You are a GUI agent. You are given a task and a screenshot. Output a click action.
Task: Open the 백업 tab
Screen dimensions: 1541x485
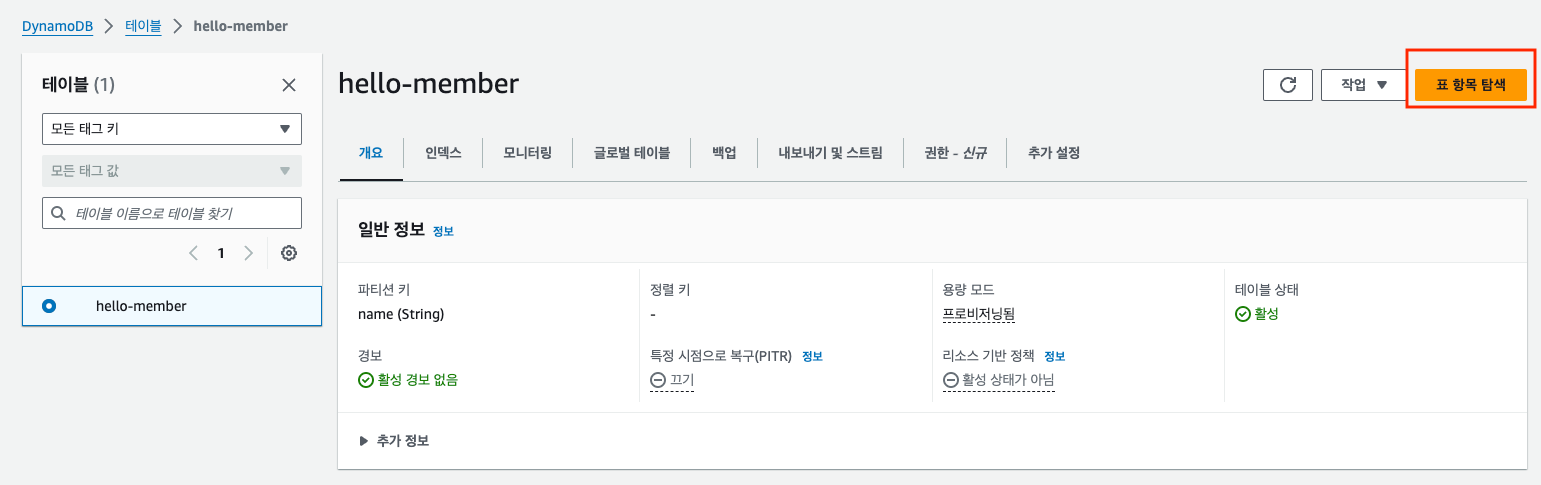point(725,153)
